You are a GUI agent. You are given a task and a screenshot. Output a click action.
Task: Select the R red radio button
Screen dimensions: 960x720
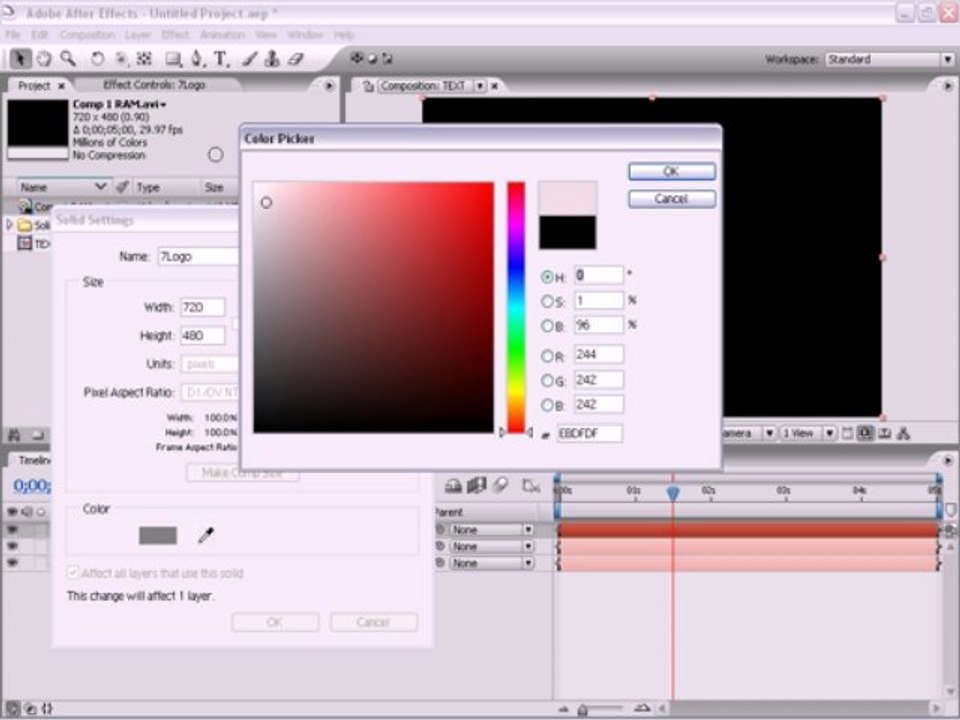[547, 356]
